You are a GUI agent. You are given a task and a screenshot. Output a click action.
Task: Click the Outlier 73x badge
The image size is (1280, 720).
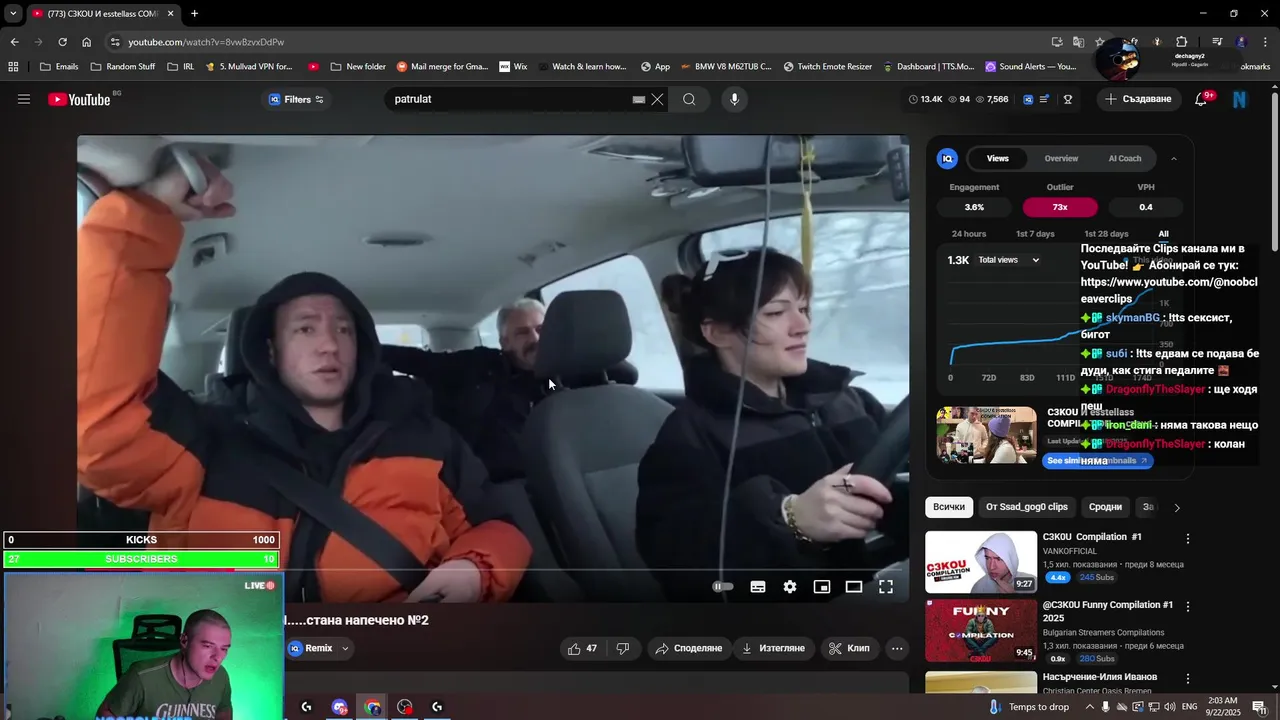(x=1060, y=207)
